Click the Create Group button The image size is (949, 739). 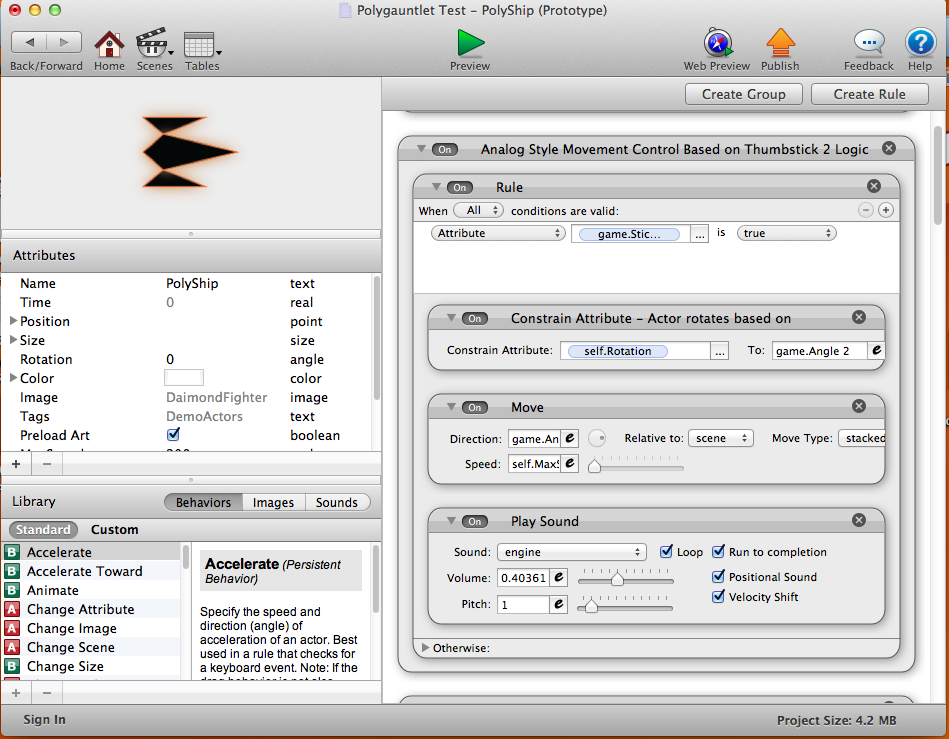tap(743, 94)
